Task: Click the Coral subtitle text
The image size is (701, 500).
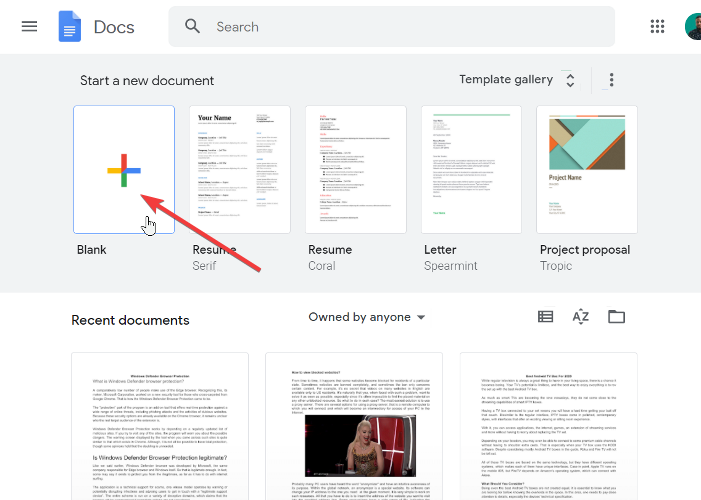Action: (321, 266)
